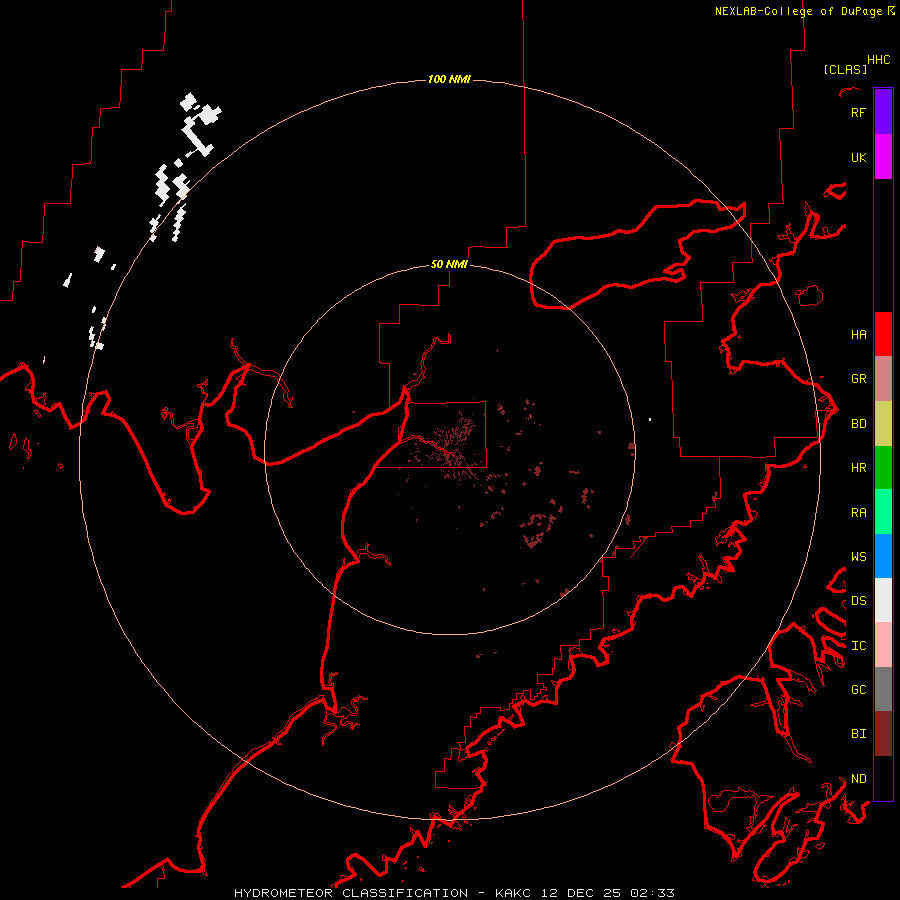Click the RA legend label
Viewport: 900px width, 900px height.
(x=858, y=512)
